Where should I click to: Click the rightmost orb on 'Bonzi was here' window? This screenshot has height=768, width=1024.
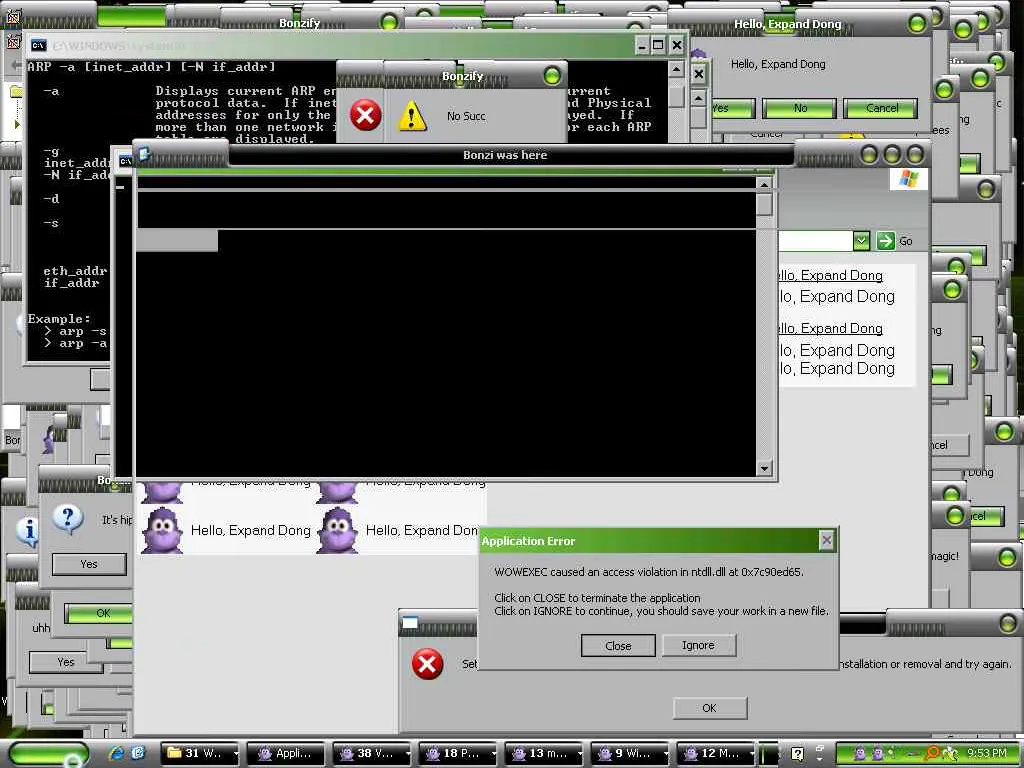coord(916,155)
